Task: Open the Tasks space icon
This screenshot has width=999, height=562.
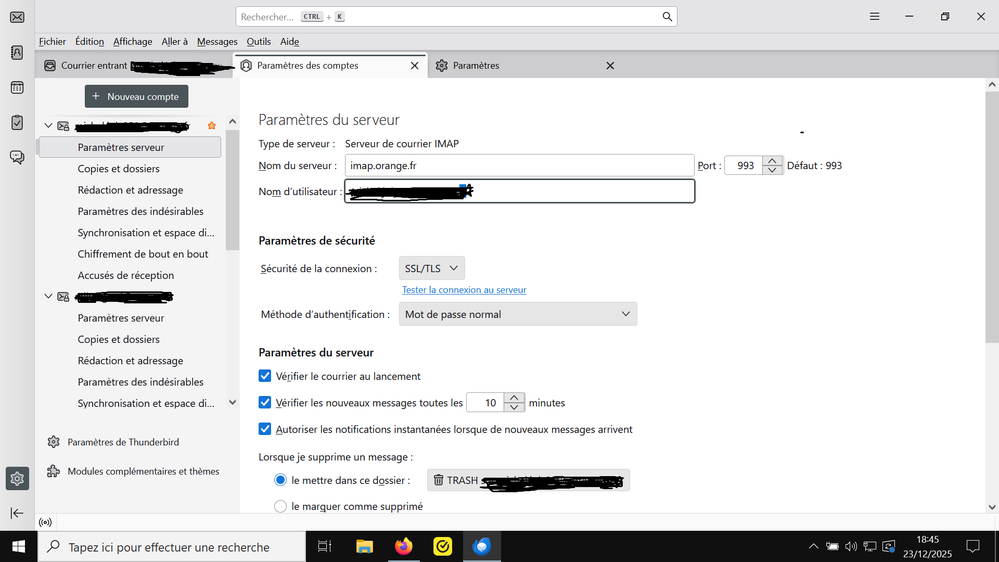Action: pyautogui.click(x=17, y=122)
